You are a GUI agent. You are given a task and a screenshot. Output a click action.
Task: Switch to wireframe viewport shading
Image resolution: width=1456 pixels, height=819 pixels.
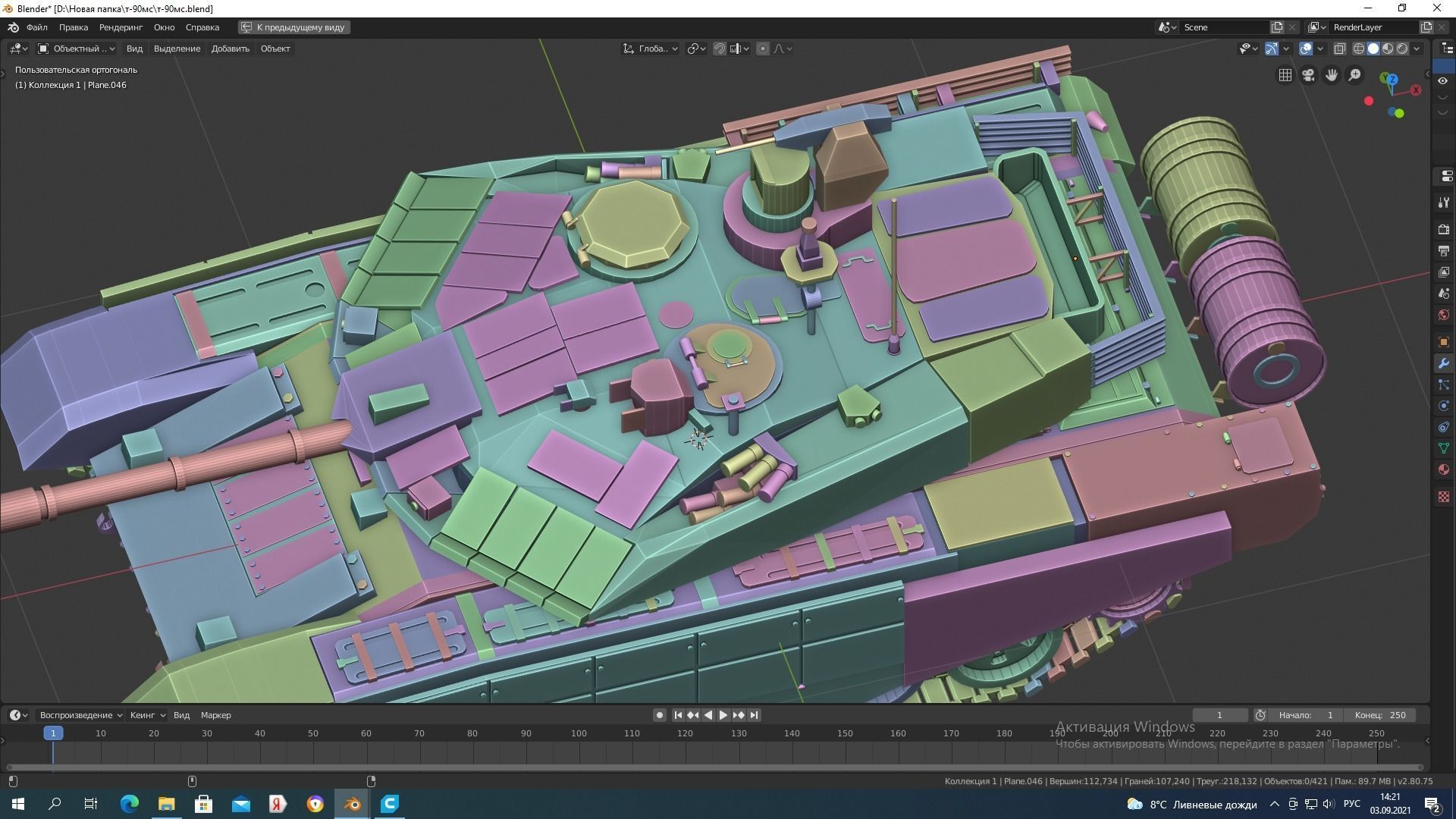coord(1359,49)
